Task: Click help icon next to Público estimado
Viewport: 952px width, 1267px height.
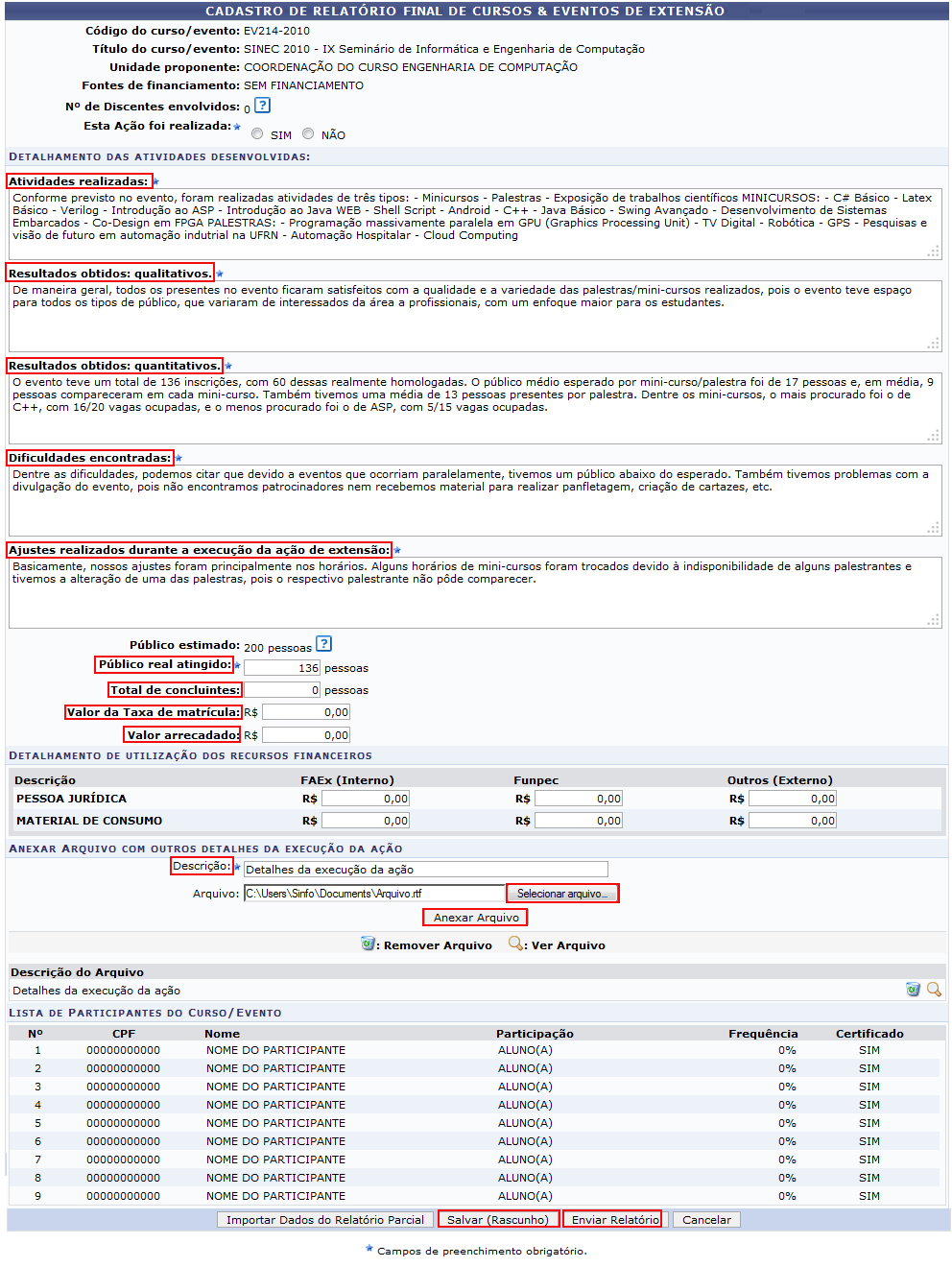Action: [x=323, y=644]
